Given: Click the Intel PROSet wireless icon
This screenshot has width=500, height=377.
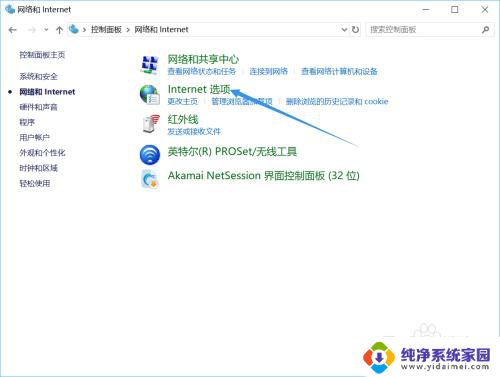Looking at the screenshot, I should pyautogui.click(x=150, y=155).
